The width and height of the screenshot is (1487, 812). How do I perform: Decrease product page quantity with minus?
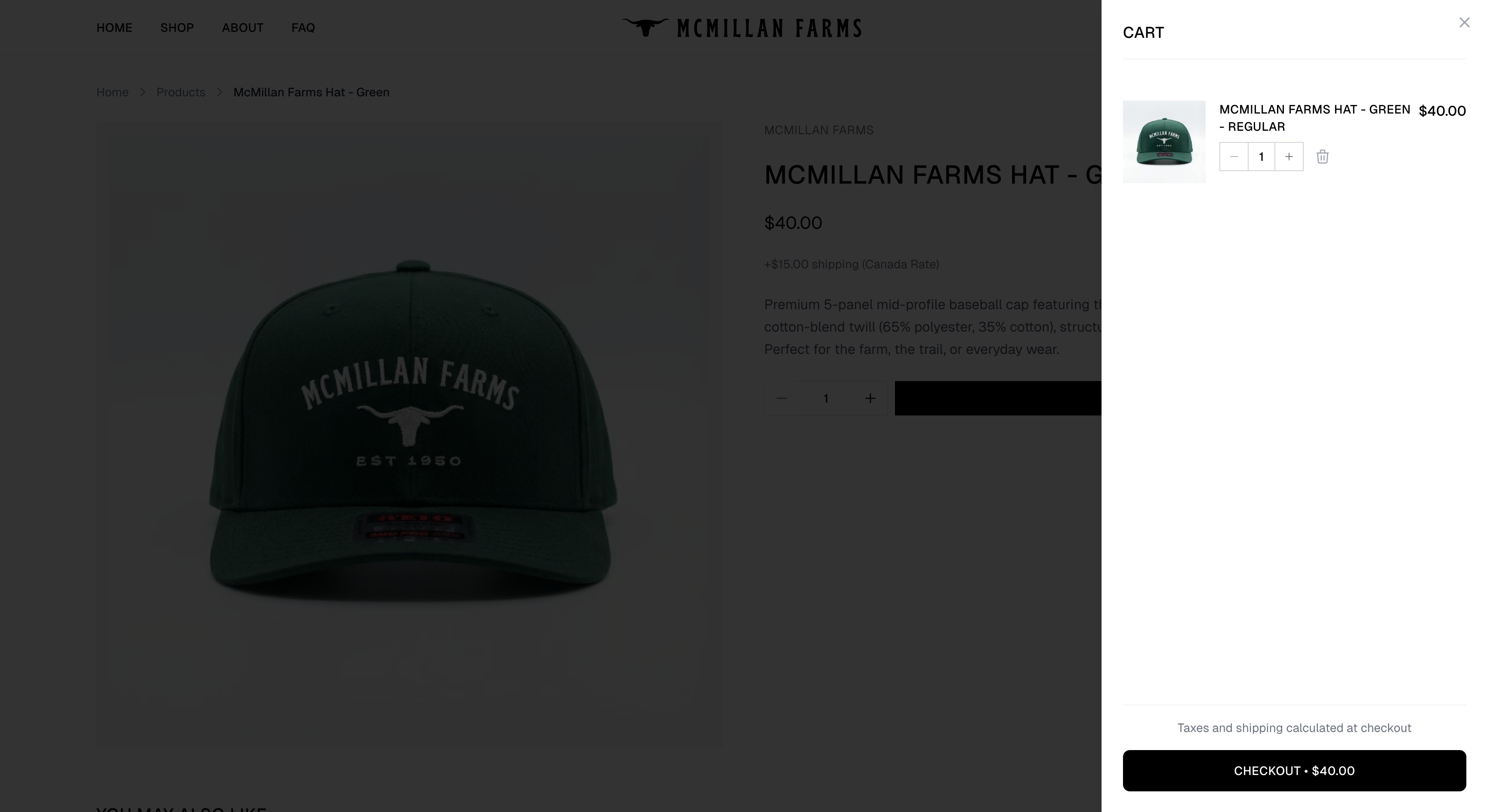[782, 398]
